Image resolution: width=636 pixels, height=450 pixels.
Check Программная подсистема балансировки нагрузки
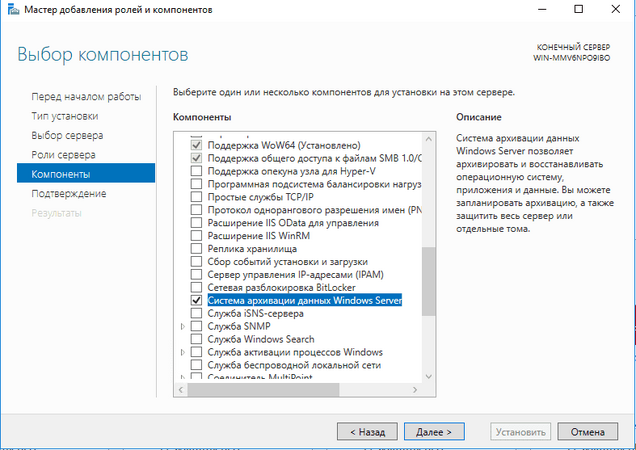(x=196, y=184)
